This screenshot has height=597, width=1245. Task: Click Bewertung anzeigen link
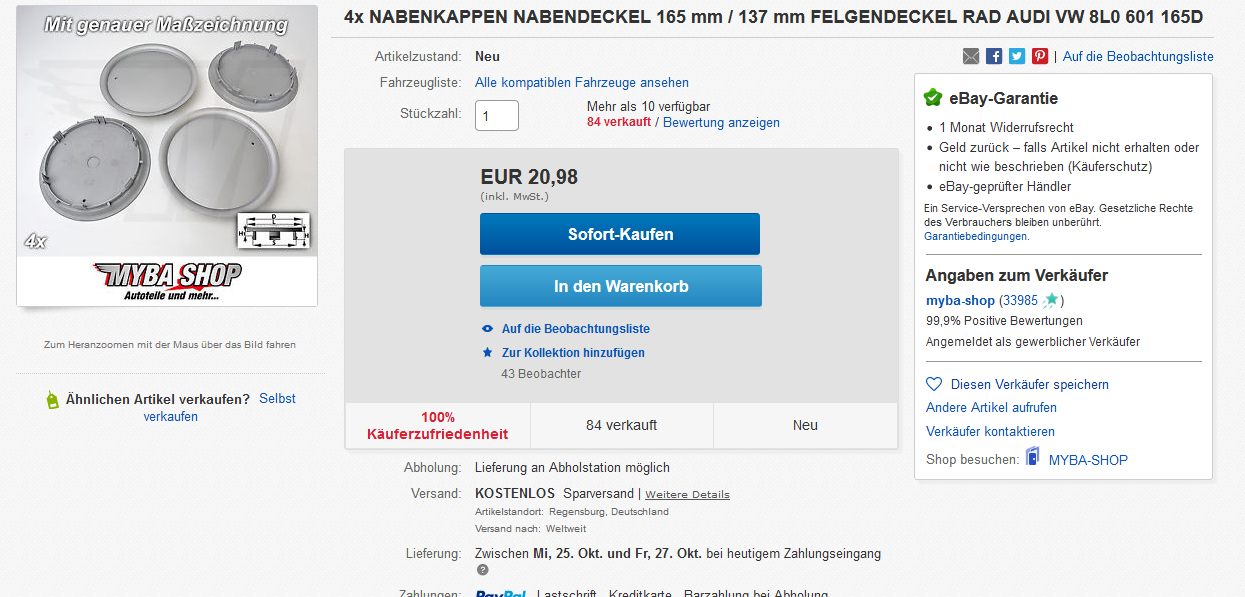(x=721, y=122)
